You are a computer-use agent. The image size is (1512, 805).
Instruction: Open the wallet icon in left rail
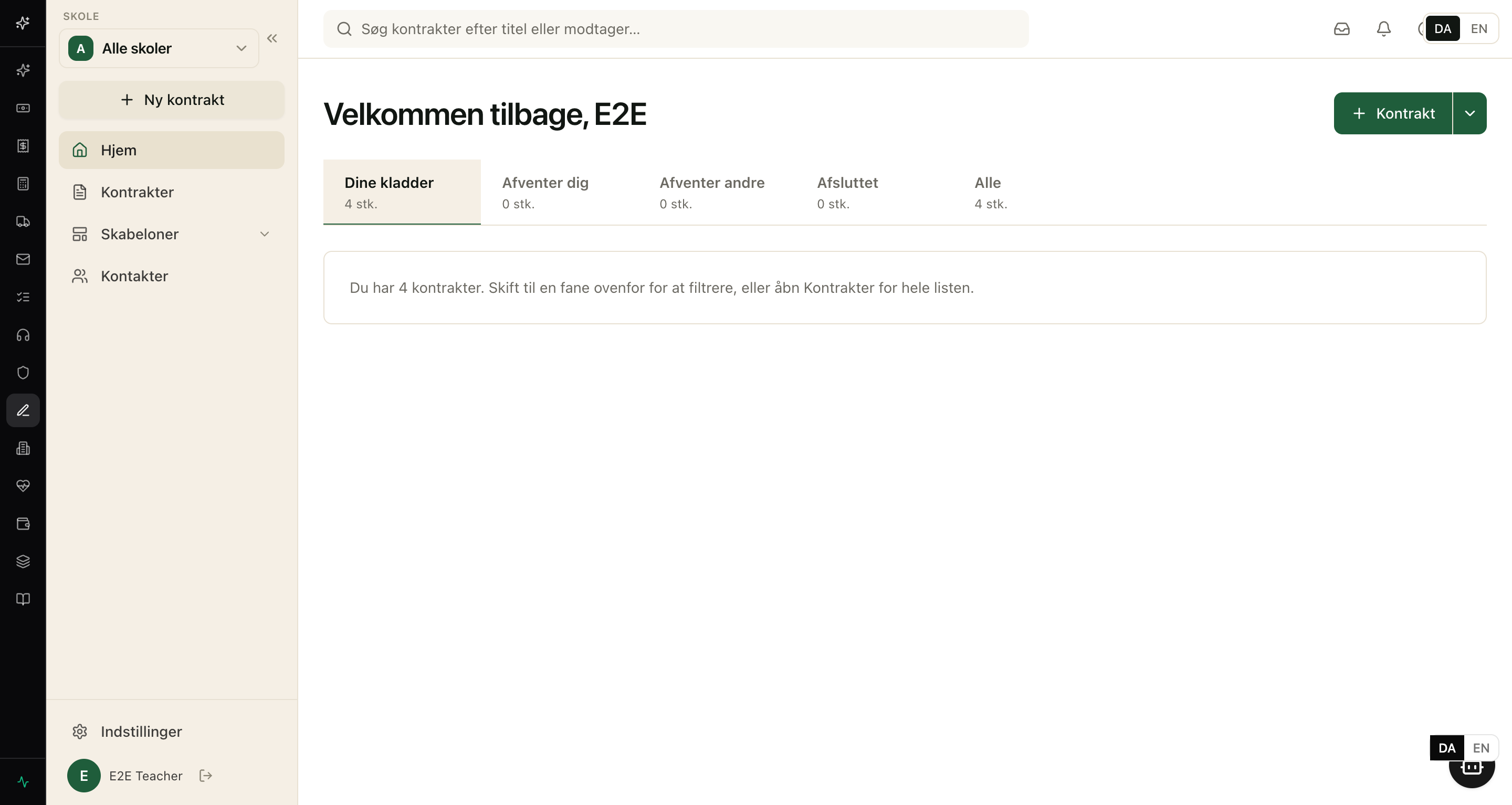23,524
